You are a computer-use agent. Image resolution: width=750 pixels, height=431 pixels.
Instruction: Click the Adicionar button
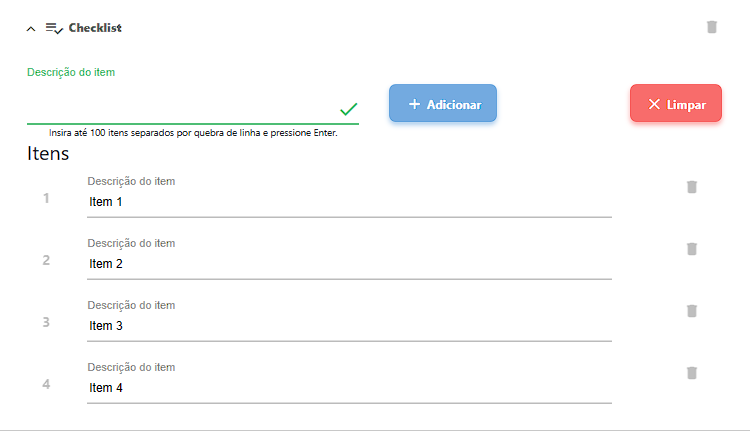pyautogui.click(x=443, y=104)
